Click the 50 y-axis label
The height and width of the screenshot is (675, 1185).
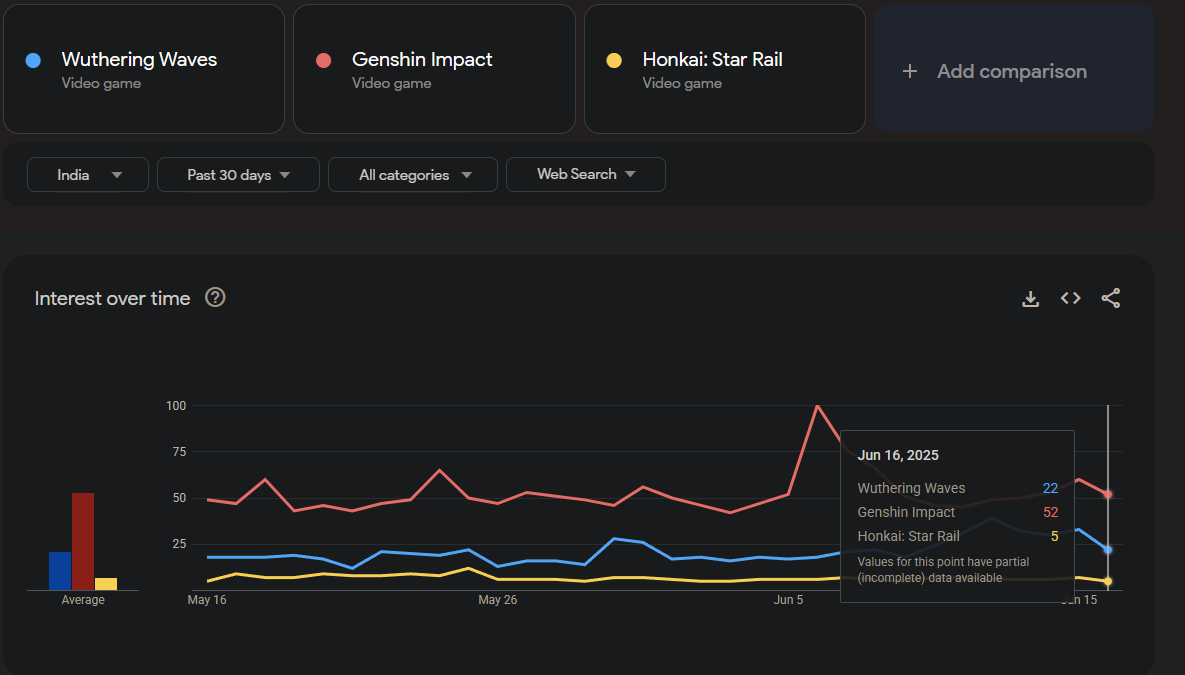179,498
